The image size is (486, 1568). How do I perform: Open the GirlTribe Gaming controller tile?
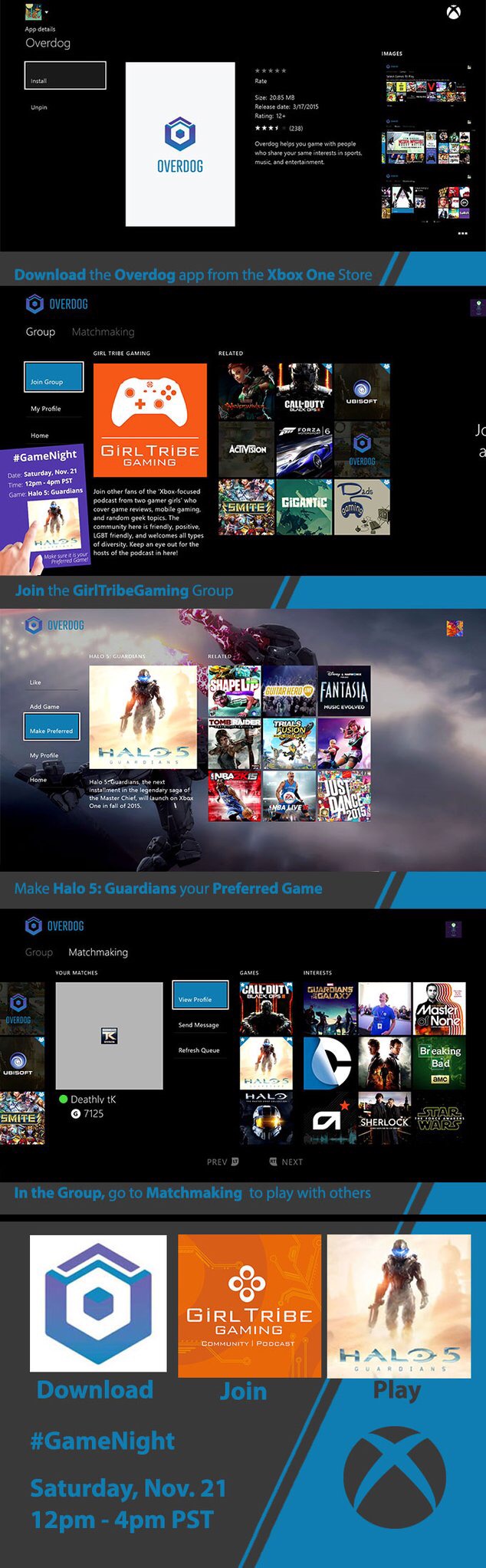(150, 421)
